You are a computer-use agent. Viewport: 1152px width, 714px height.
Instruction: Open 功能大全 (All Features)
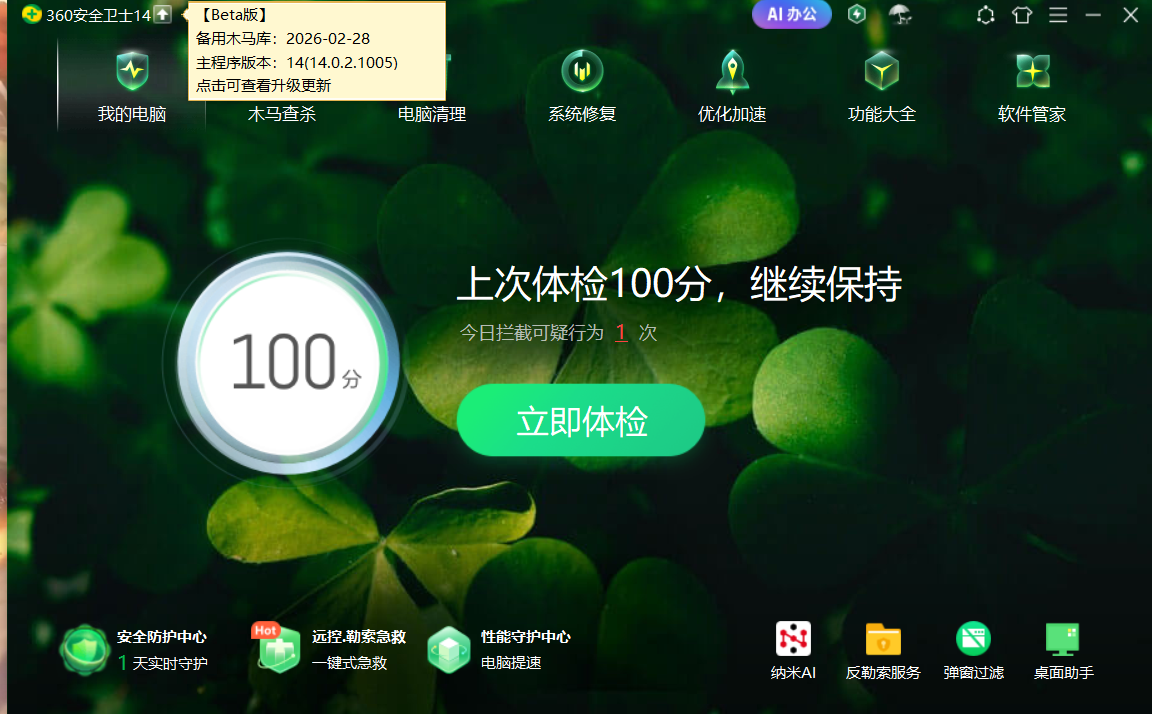[x=881, y=90]
